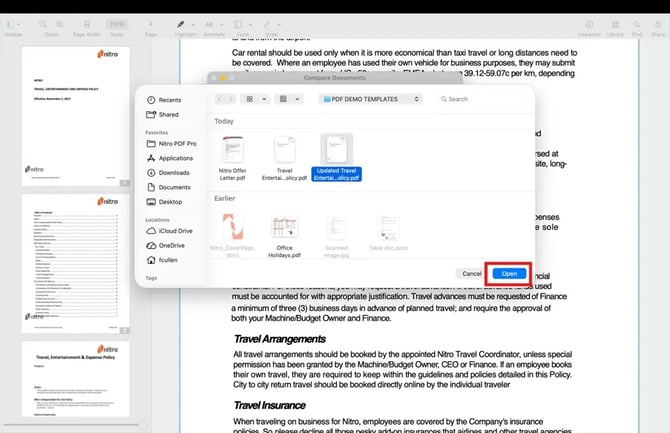
Task: Open PDF DEMO TEMPLATES folder popup
Action: tap(370, 99)
